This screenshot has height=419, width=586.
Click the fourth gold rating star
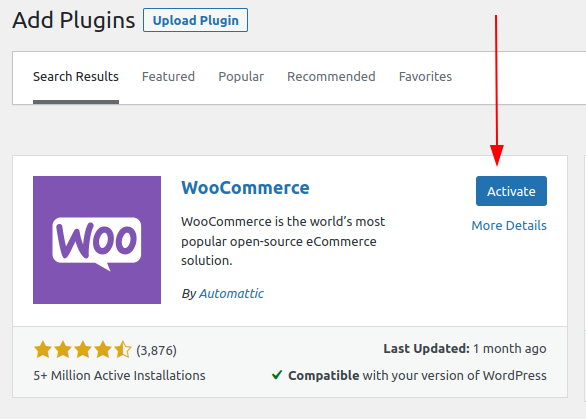pos(103,350)
